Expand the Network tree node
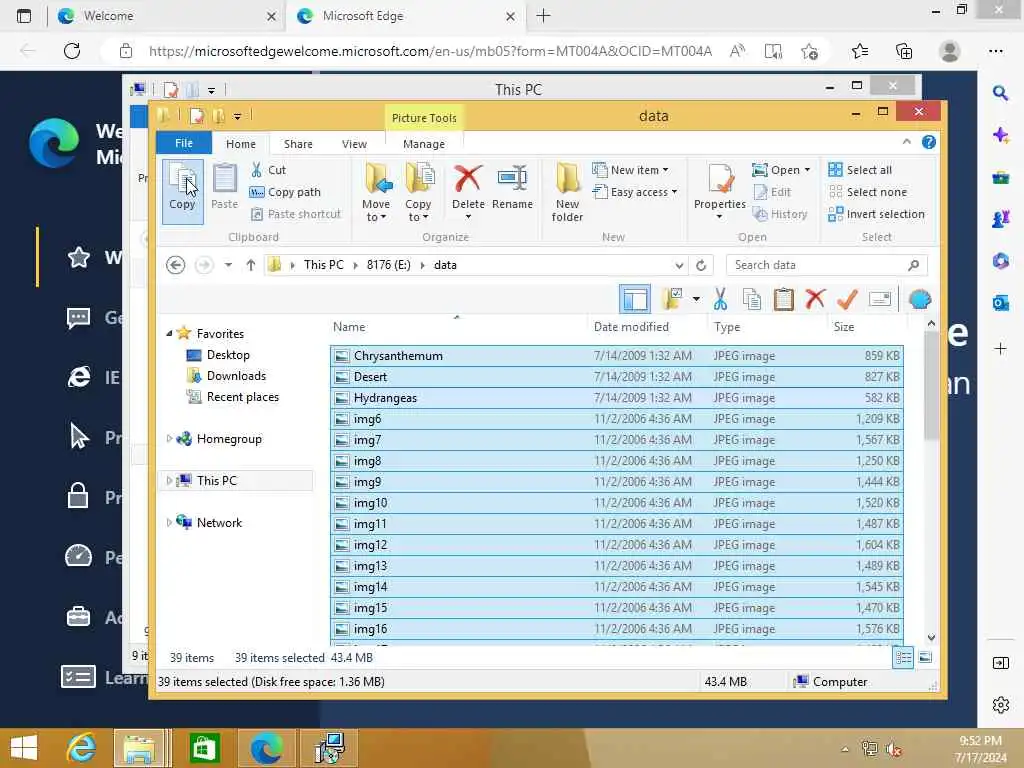 tap(169, 522)
